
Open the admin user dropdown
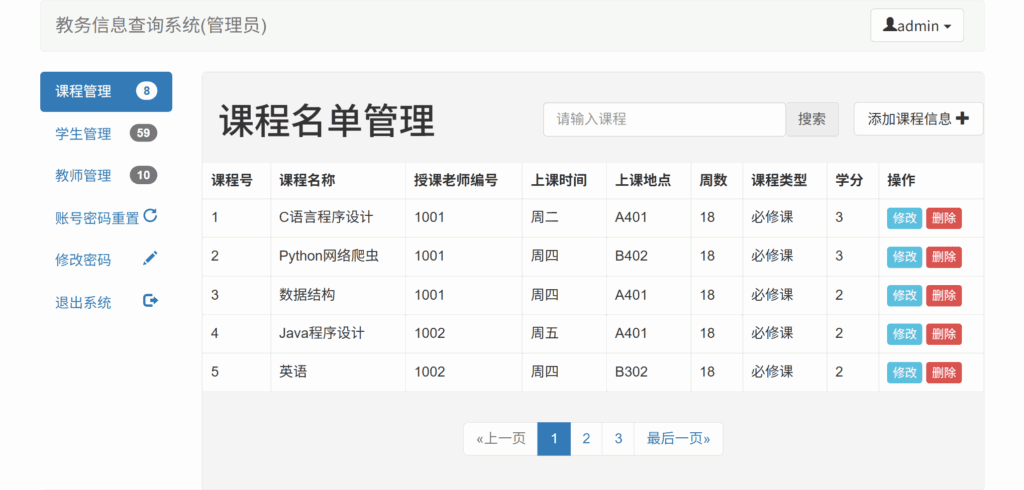[x=917, y=25]
